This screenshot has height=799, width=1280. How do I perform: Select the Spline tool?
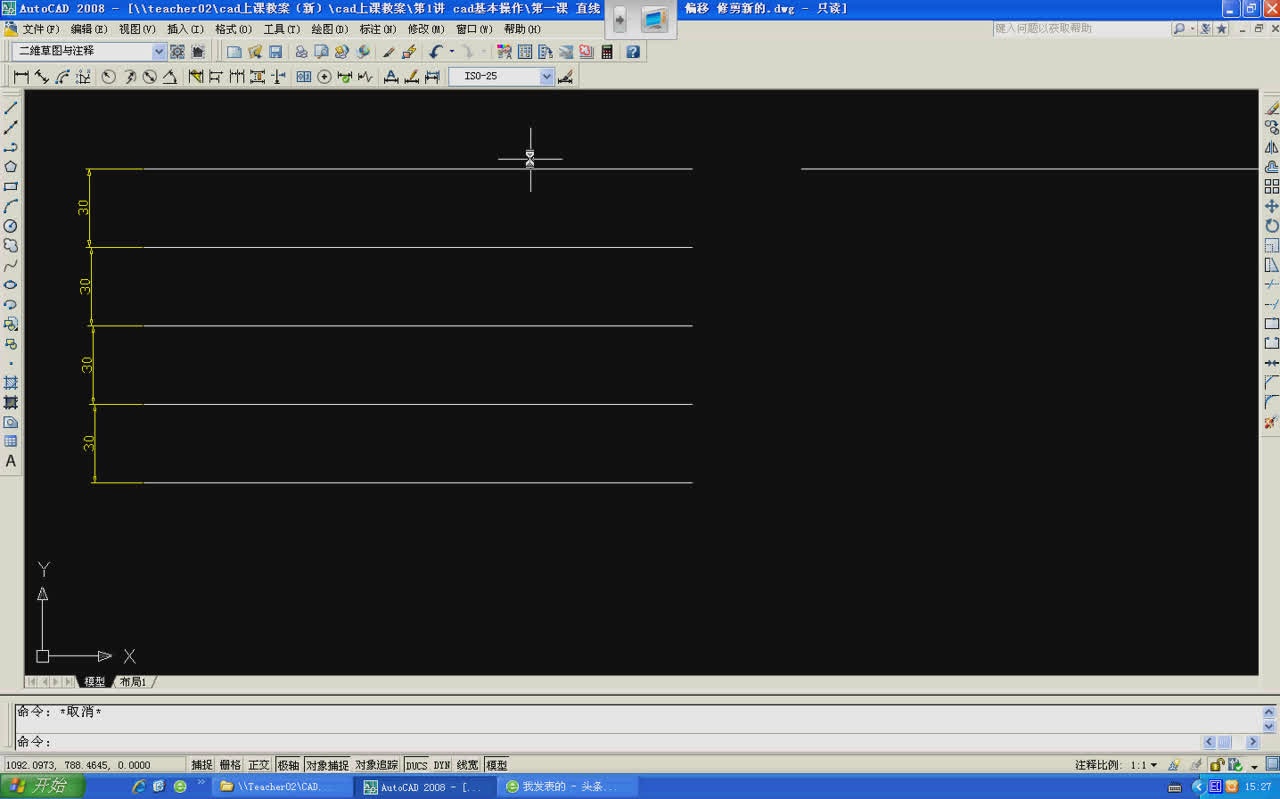coord(11,265)
